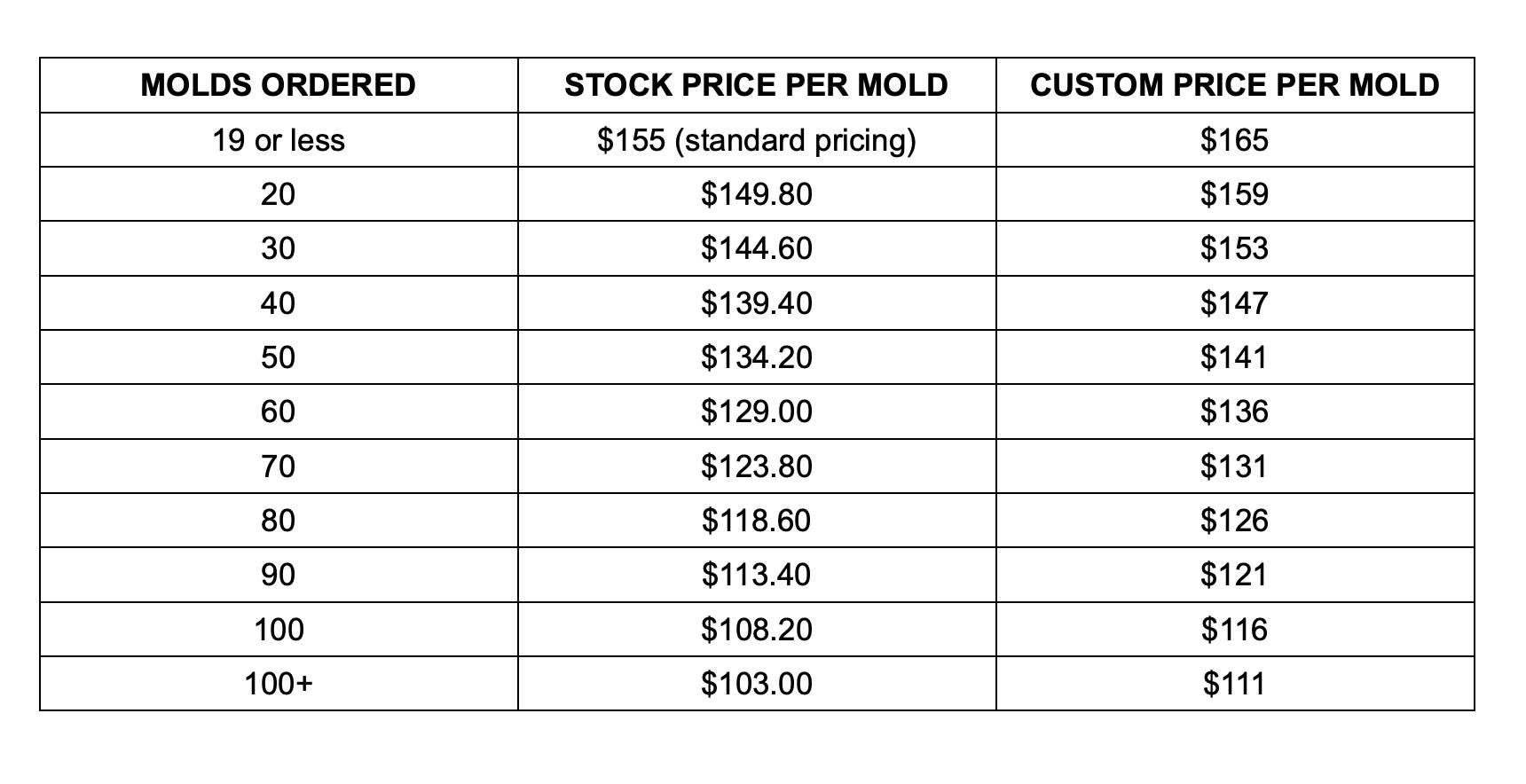Select the '$155 (standard pricing)' cell
Image resolution: width=1526 pixels, height=784 pixels.
click(x=757, y=140)
